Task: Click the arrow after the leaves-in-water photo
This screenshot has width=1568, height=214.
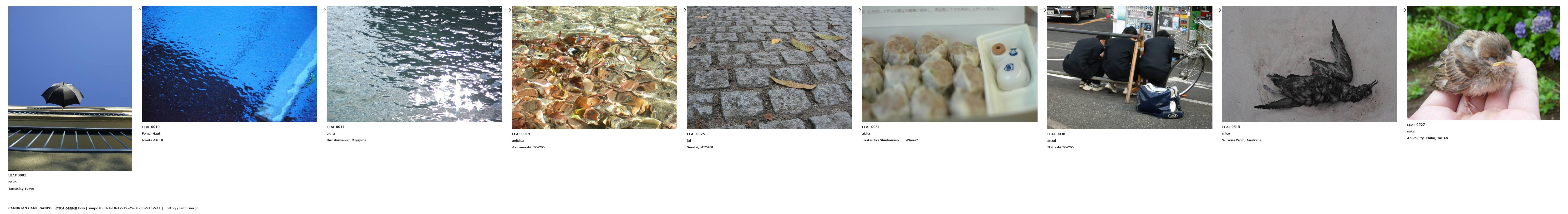Action: tap(682, 10)
